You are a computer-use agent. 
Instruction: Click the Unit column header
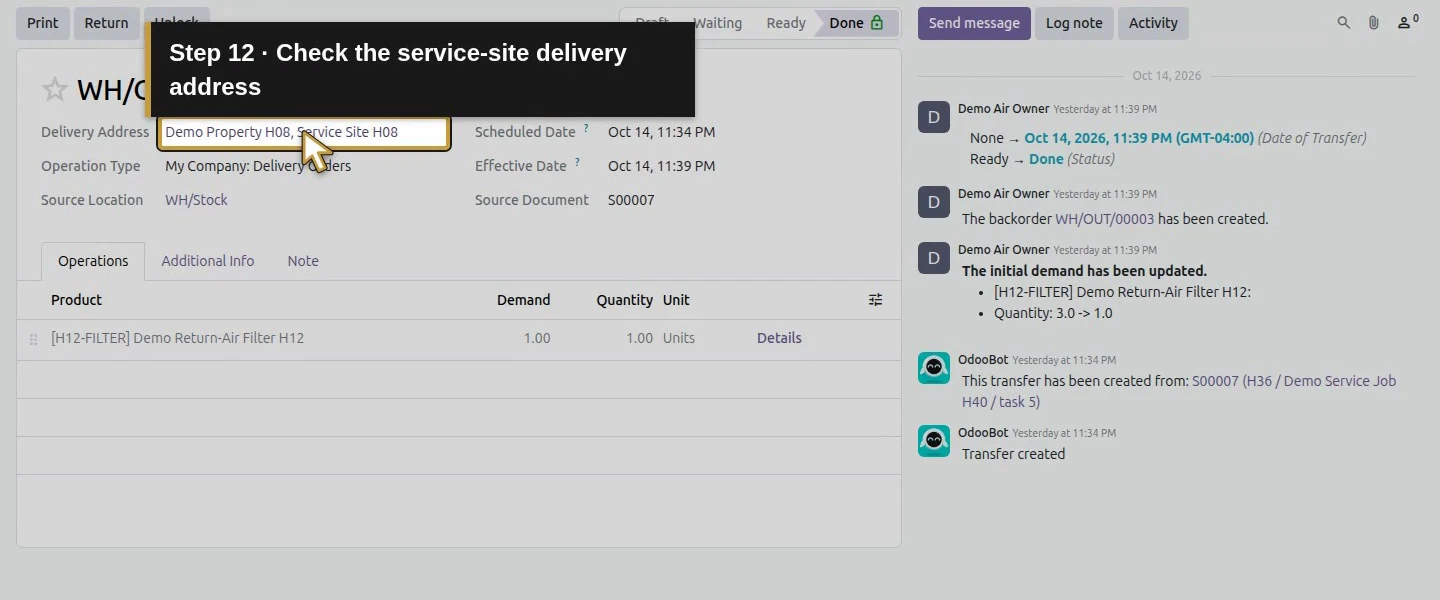(x=676, y=300)
